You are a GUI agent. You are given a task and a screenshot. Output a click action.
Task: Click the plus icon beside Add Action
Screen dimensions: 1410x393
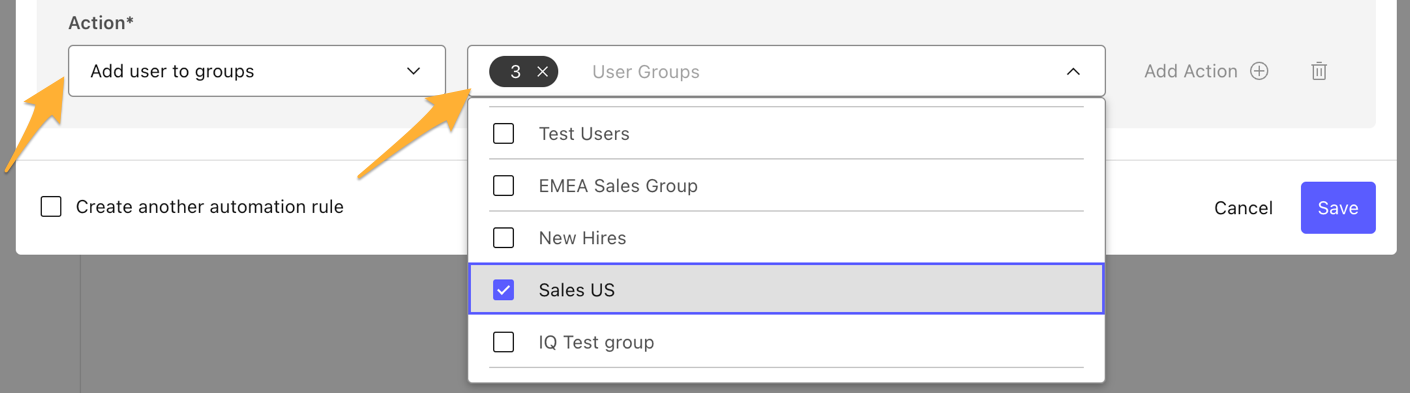(x=1259, y=71)
